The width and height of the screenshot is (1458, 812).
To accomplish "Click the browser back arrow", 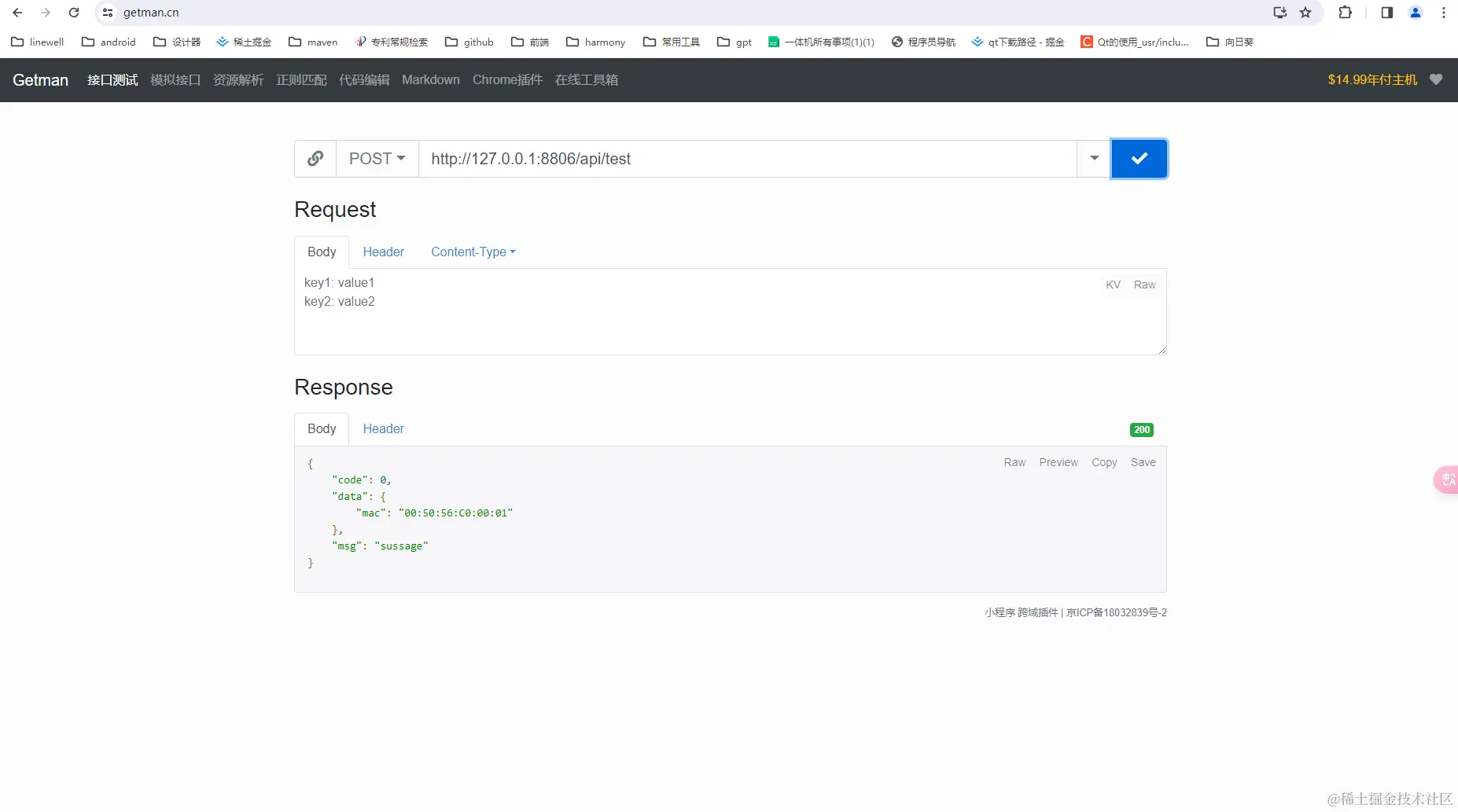I will [17, 13].
